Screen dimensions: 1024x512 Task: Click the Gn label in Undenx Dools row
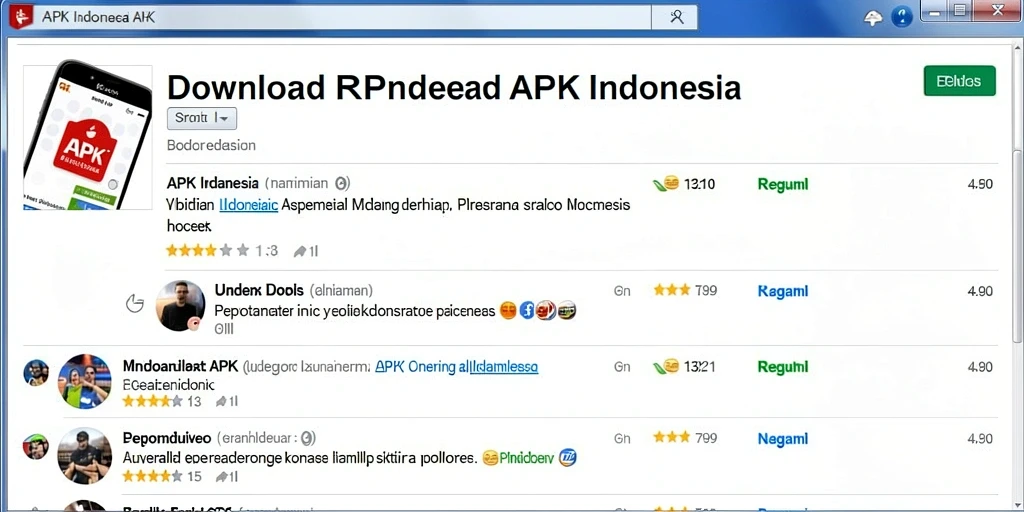(x=622, y=291)
